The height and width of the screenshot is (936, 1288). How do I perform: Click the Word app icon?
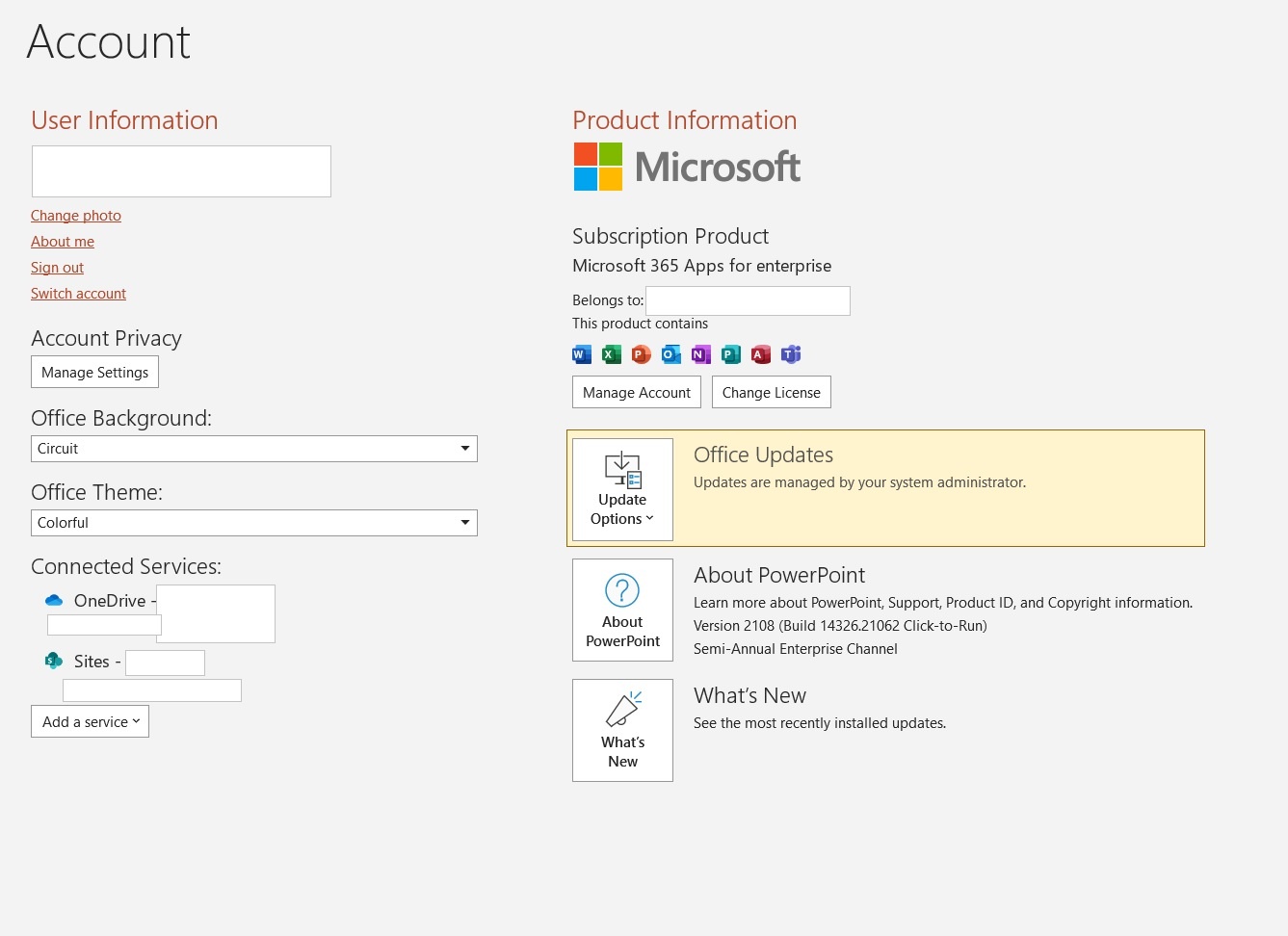(582, 354)
